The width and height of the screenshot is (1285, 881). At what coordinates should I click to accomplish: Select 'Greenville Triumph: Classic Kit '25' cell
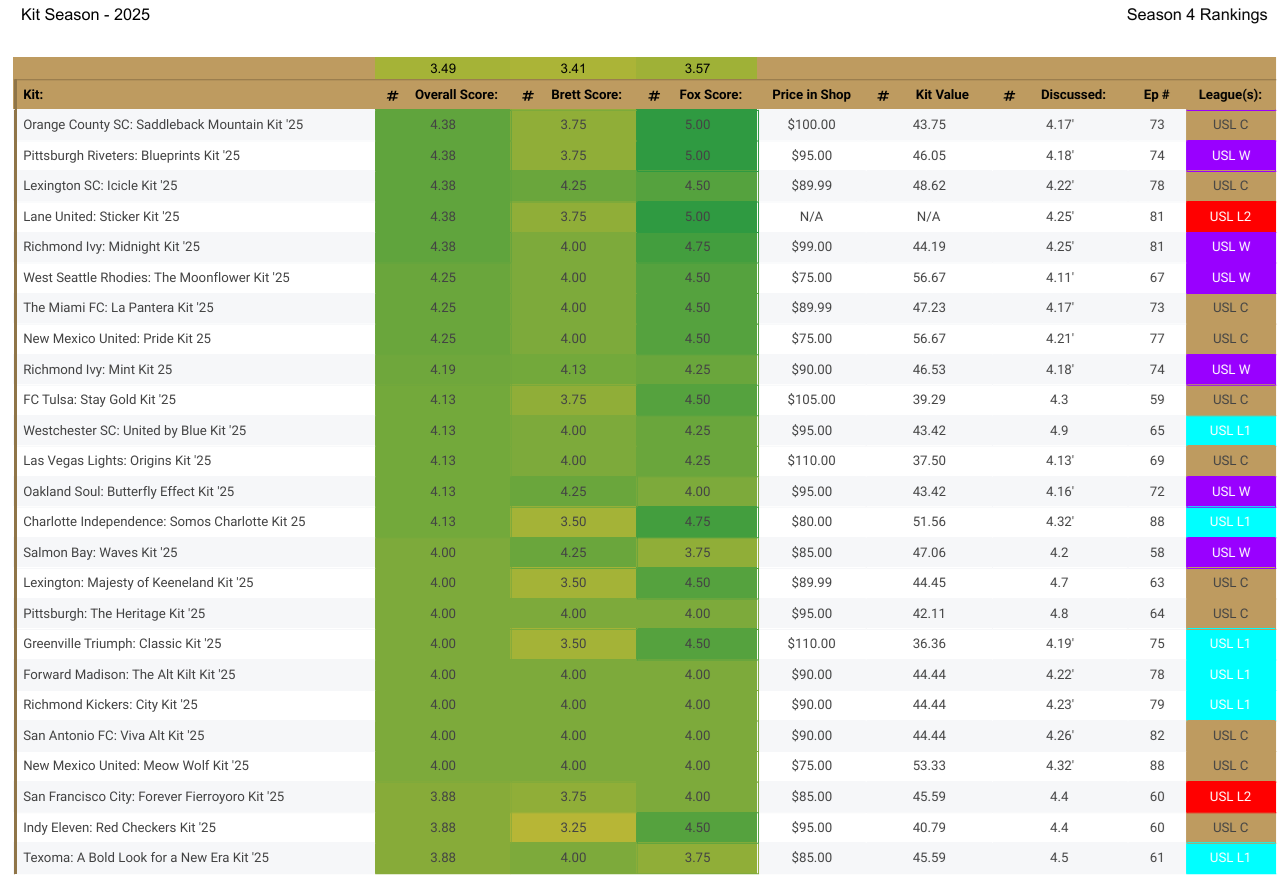(196, 644)
